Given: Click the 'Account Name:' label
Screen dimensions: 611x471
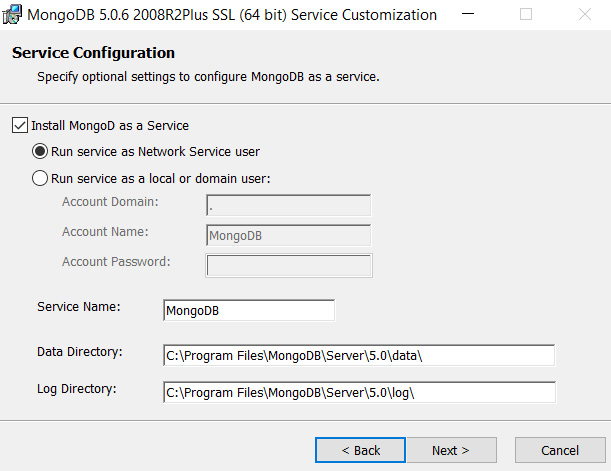Looking at the screenshot, I should pyautogui.click(x=105, y=232).
